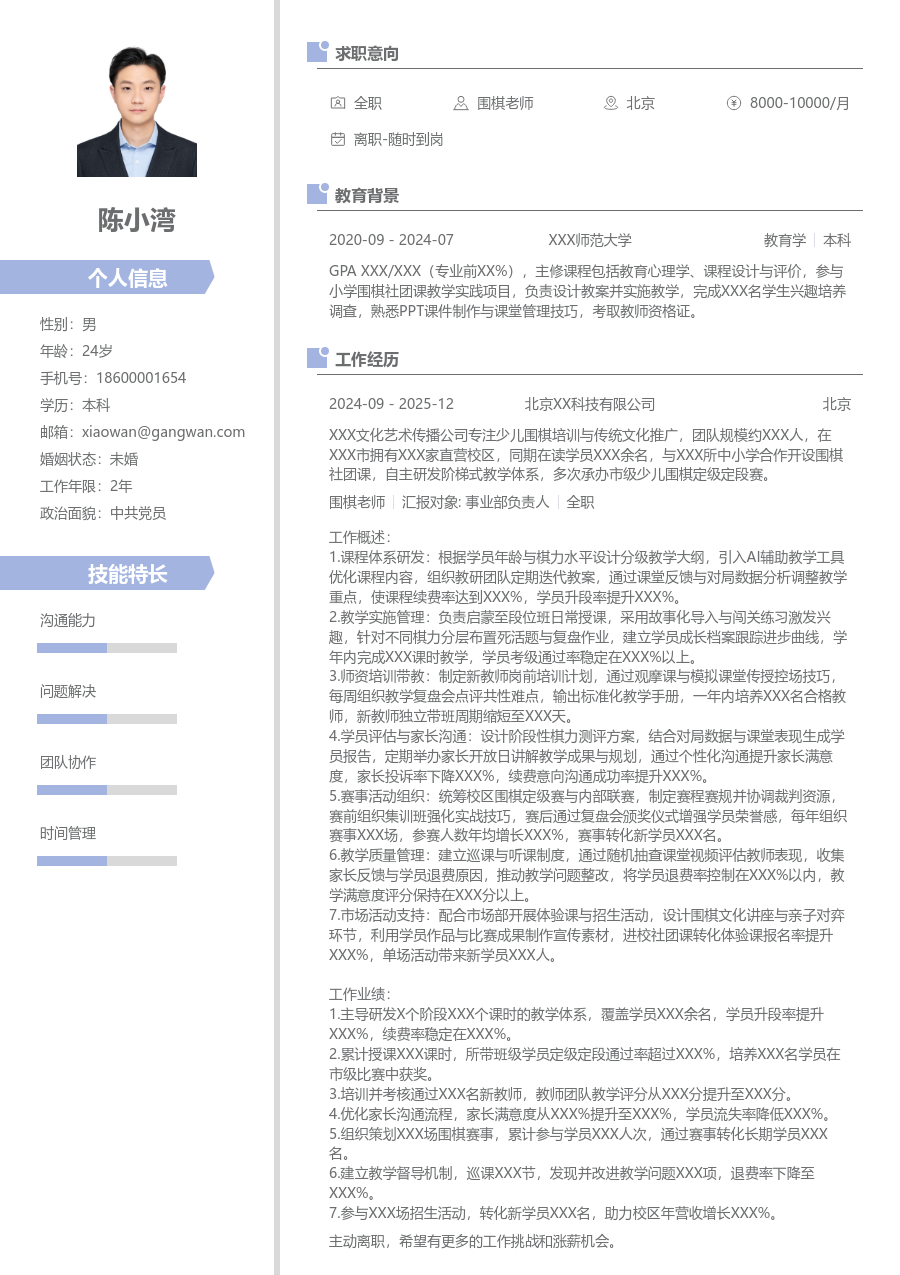The image size is (900, 1275).
Task: Click the 团队协作 skill level bar
Action: click(107, 790)
